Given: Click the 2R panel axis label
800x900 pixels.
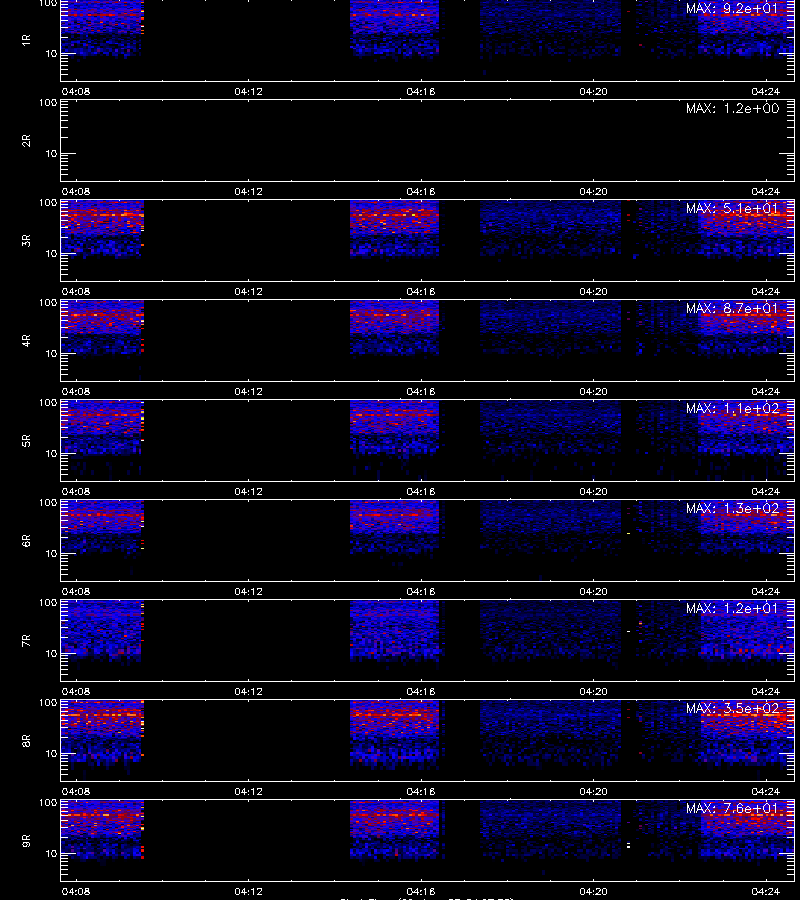Looking at the screenshot, I should [26, 141].
